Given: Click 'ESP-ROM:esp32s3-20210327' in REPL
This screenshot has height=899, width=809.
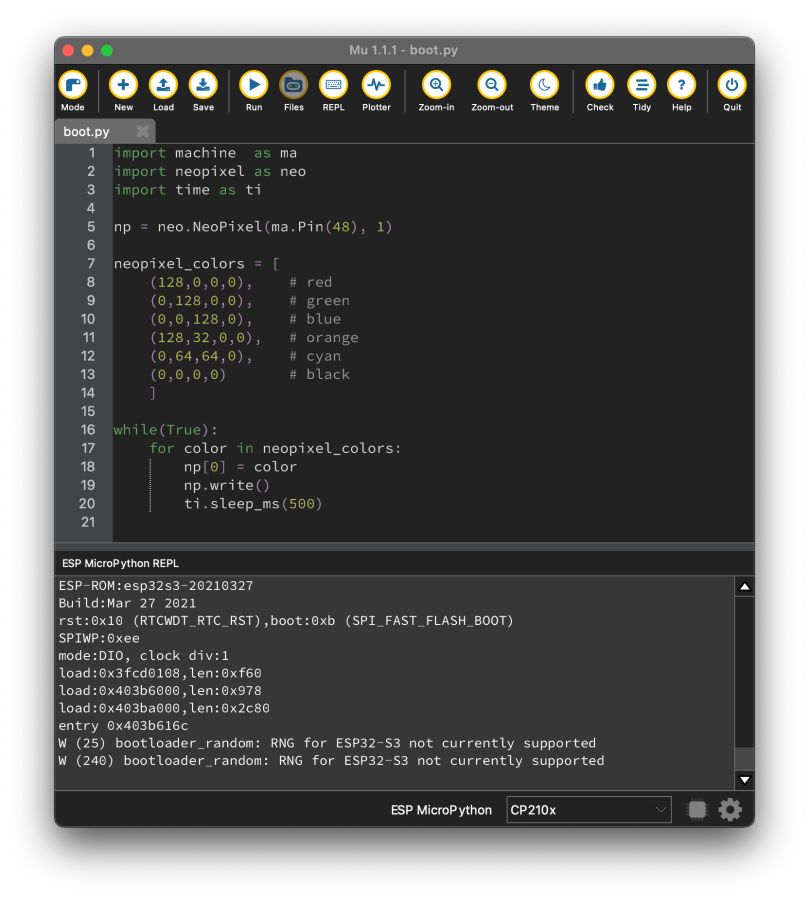Looking at the screenshot, I should pyautogui.click(x=156, y=585).
